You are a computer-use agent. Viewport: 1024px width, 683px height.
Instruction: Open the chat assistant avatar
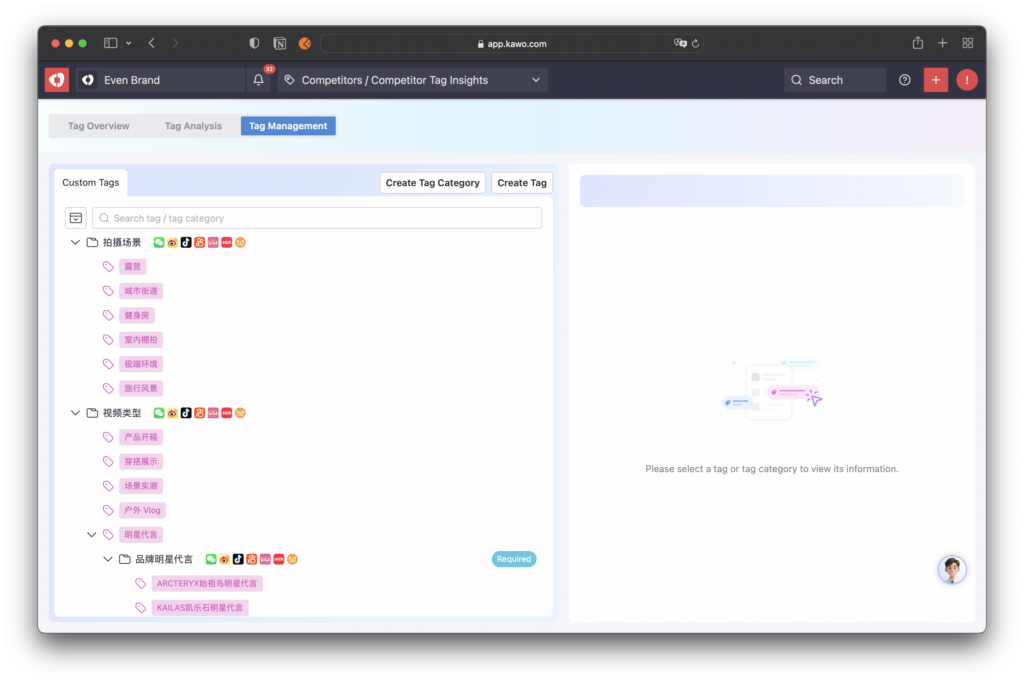coord(951,570)
